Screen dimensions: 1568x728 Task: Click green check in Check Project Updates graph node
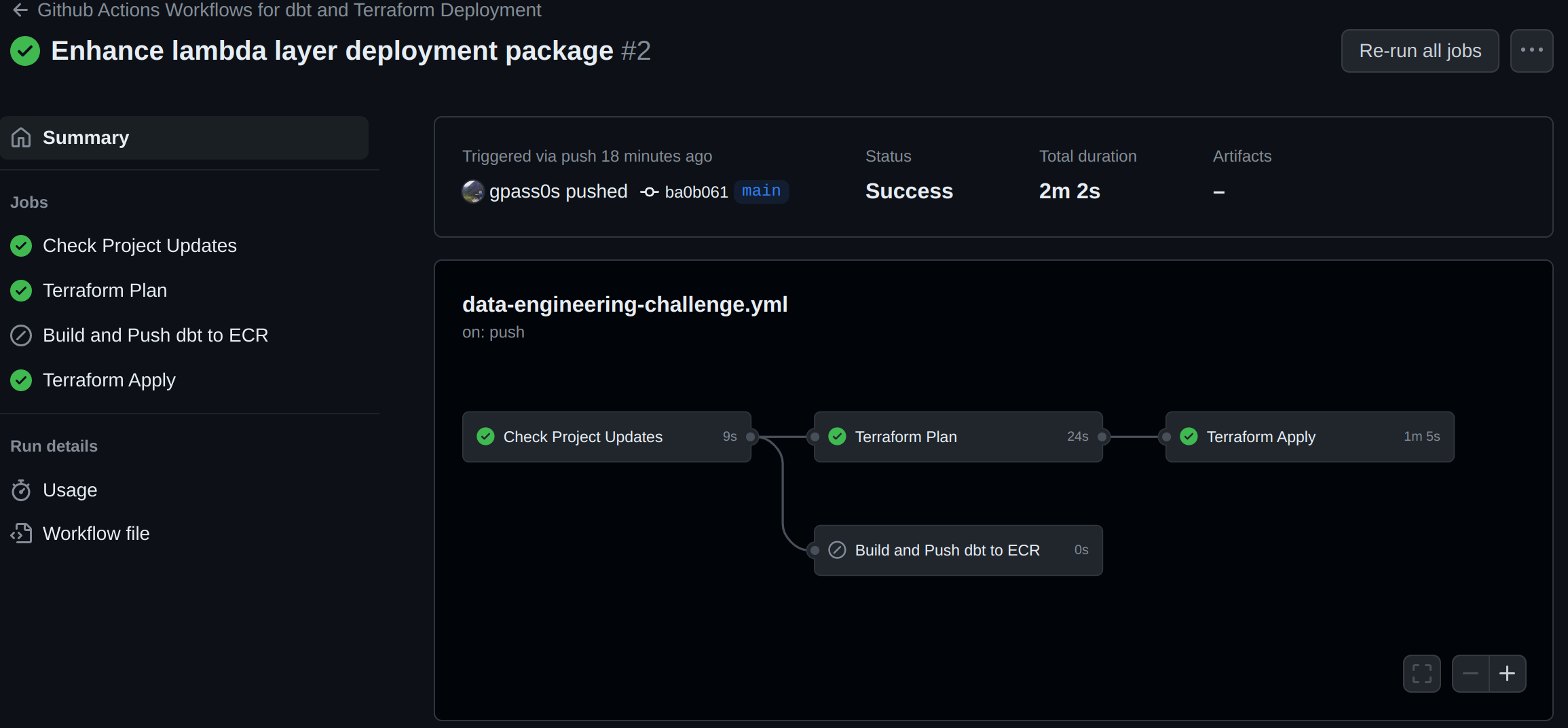click(x=486, y=437)
